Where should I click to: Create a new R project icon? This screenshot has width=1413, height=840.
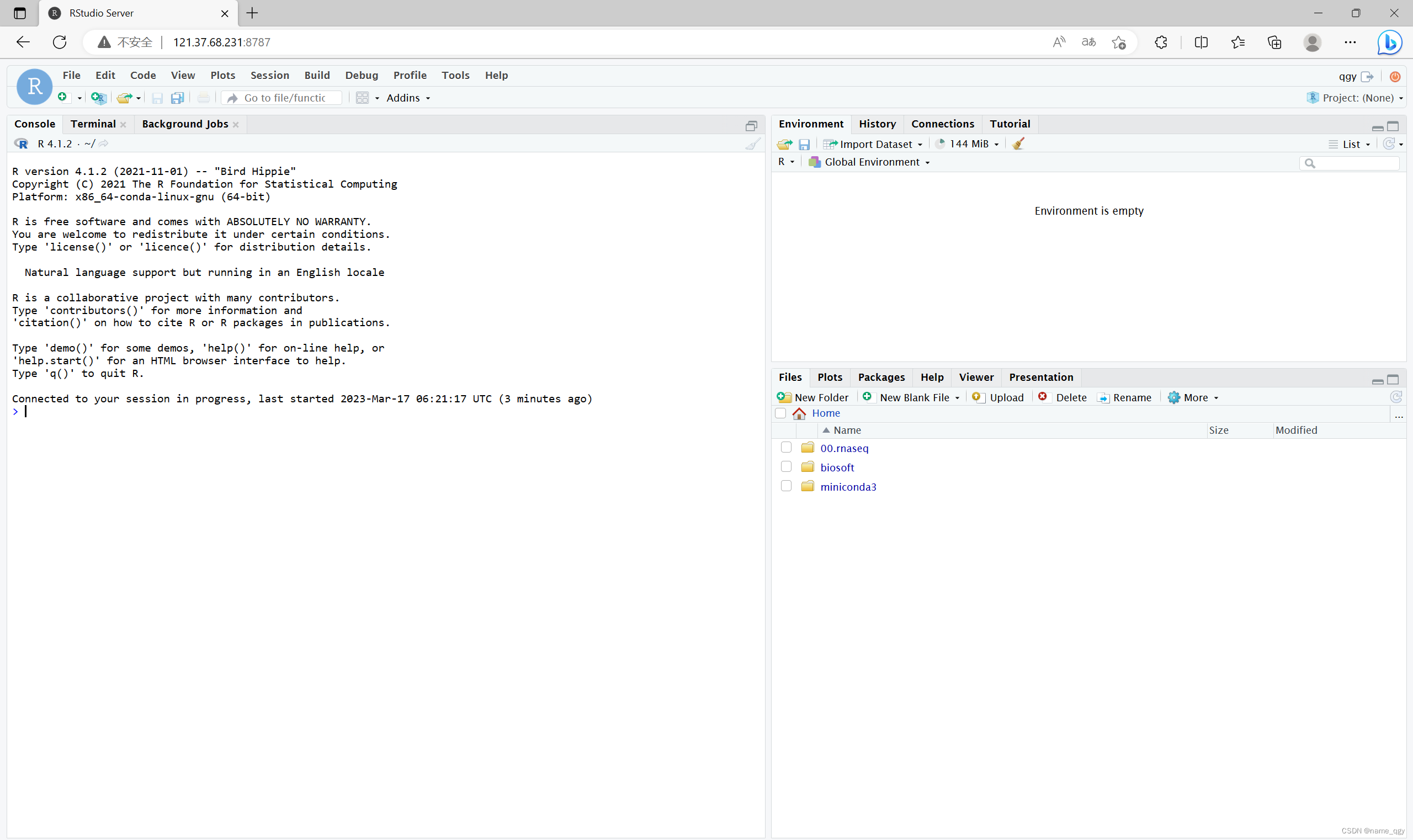coord(98,98)
